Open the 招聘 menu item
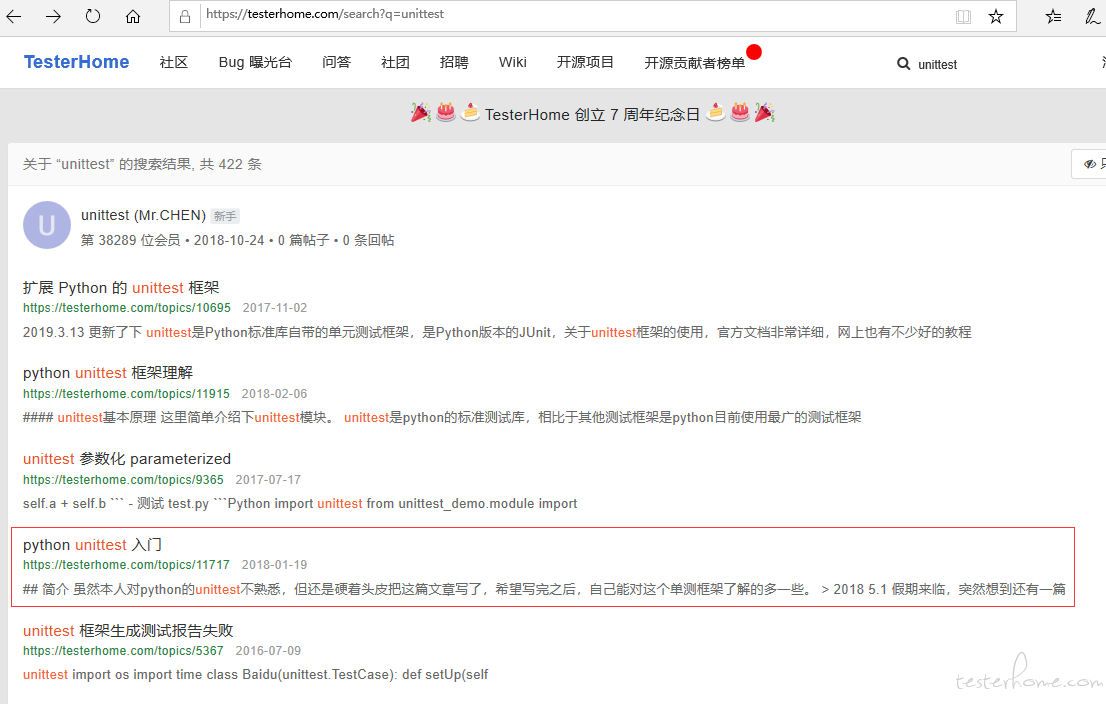 point(454,62)
